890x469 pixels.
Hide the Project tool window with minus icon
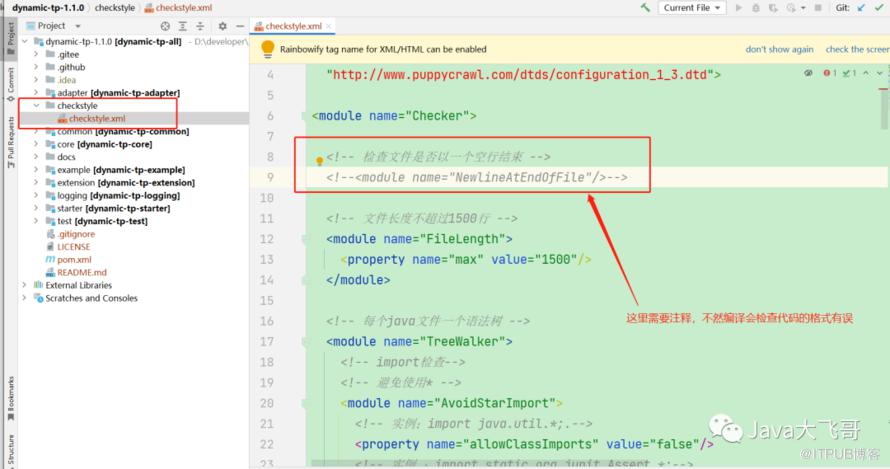240,26
